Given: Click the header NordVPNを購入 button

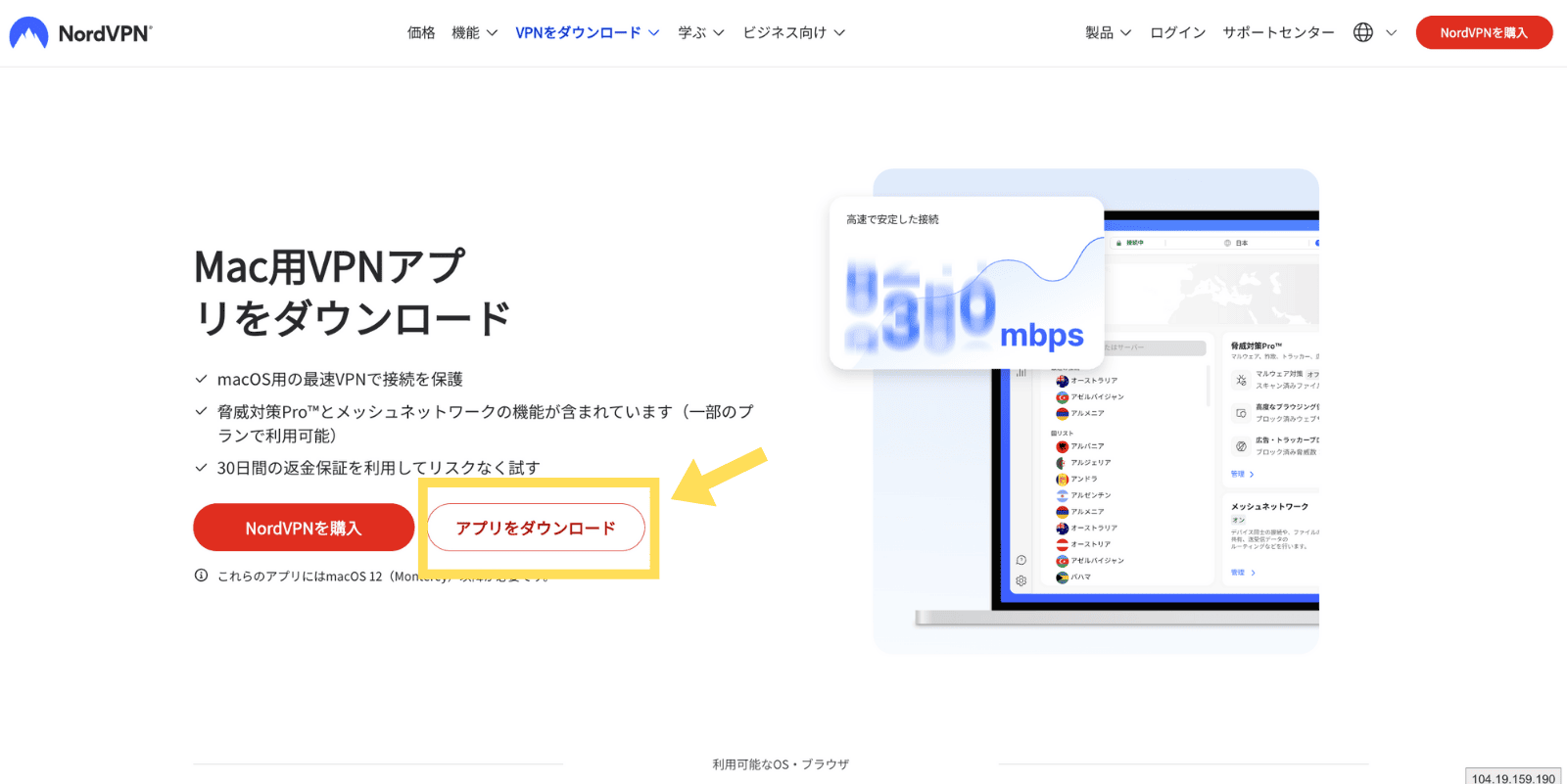Looking at the screenshot, I should click(1484, 32).
